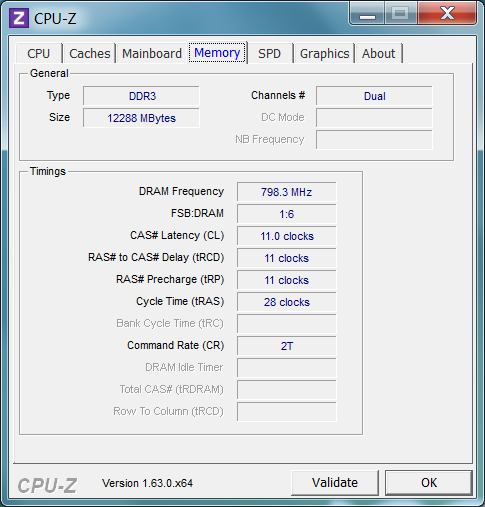Click the CPU-Z purple Z title icon
485x507 pixels.
pos(19,18)
